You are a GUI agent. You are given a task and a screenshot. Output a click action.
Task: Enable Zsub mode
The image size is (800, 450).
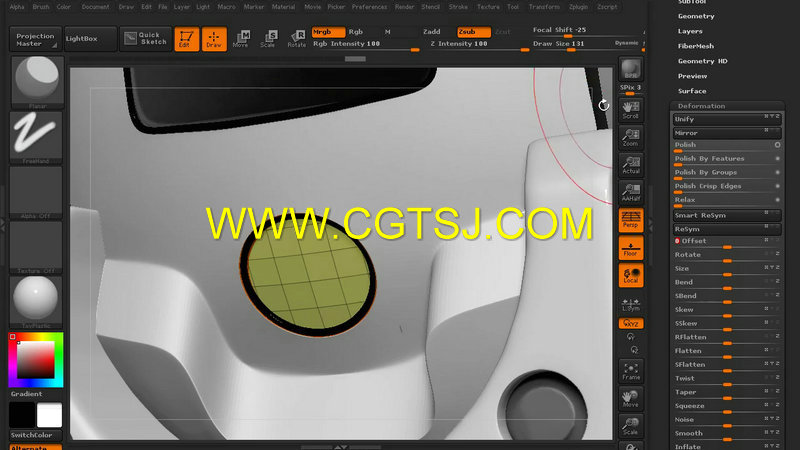tap(473, 32)
